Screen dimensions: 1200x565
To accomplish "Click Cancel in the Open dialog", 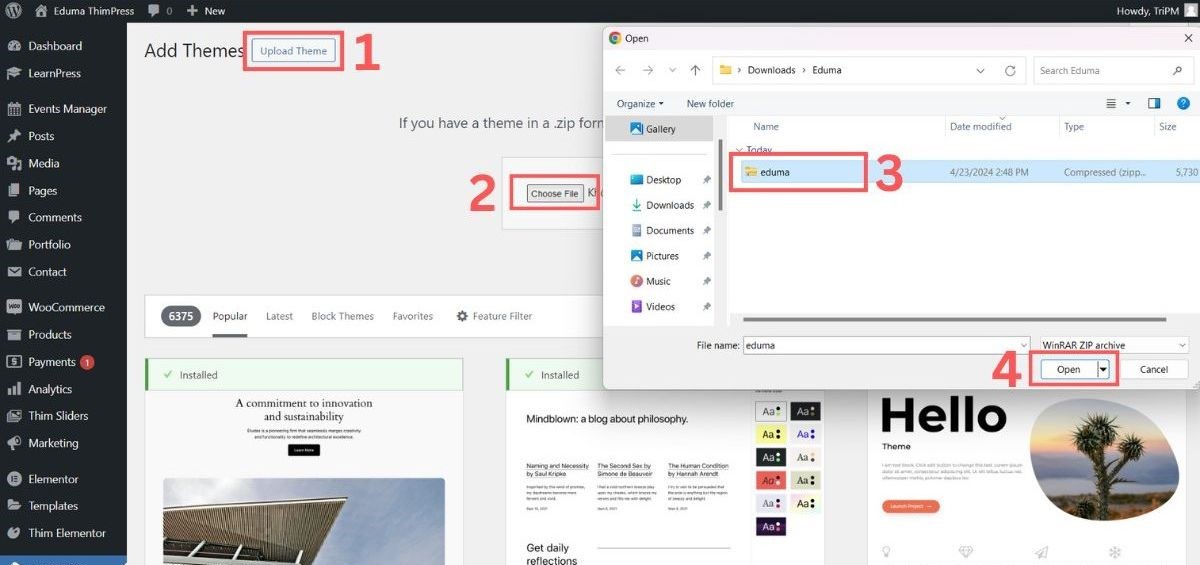I will pyautogui.click(x=1154, y=369).
